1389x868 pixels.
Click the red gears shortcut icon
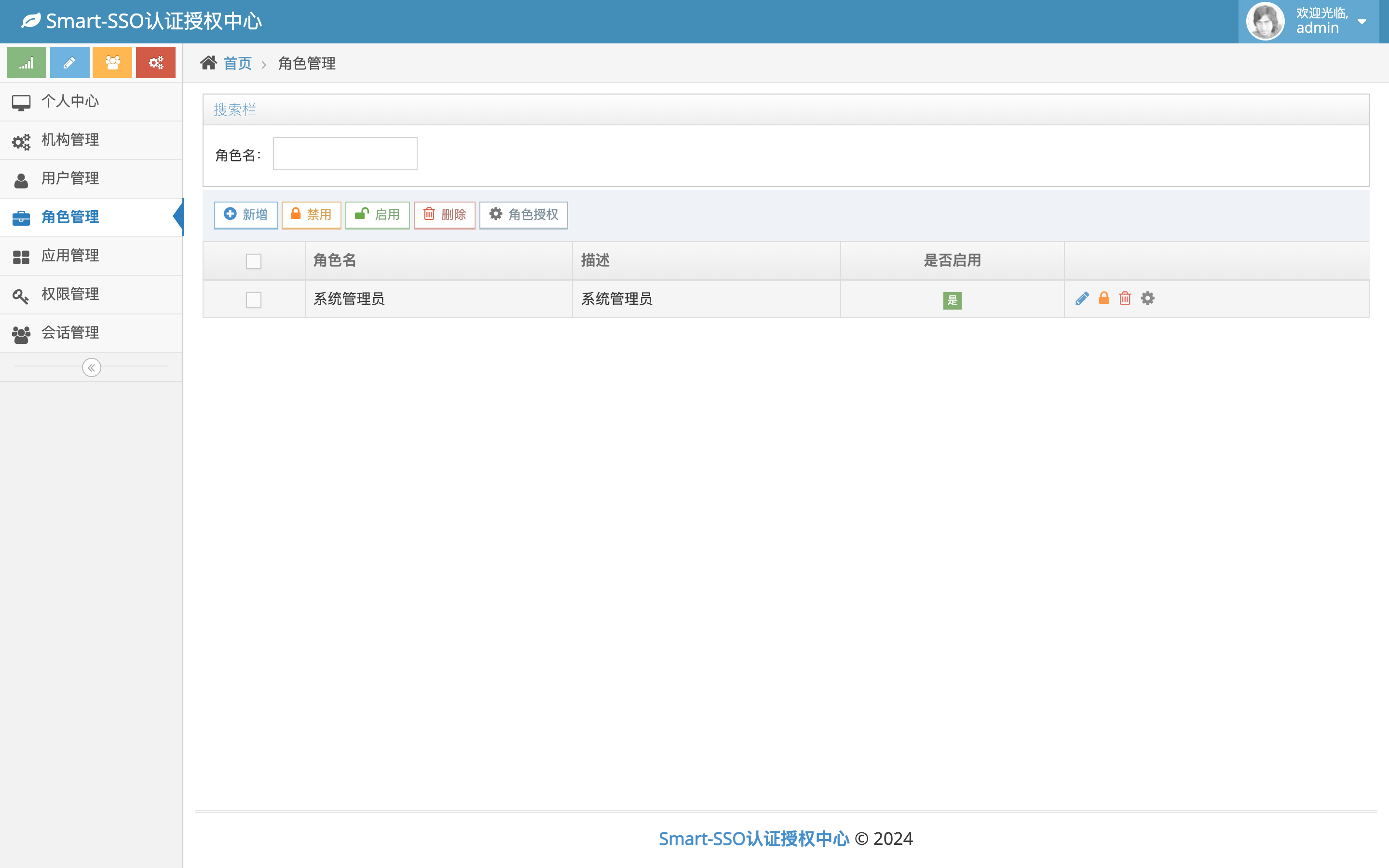tap(156, 63)
